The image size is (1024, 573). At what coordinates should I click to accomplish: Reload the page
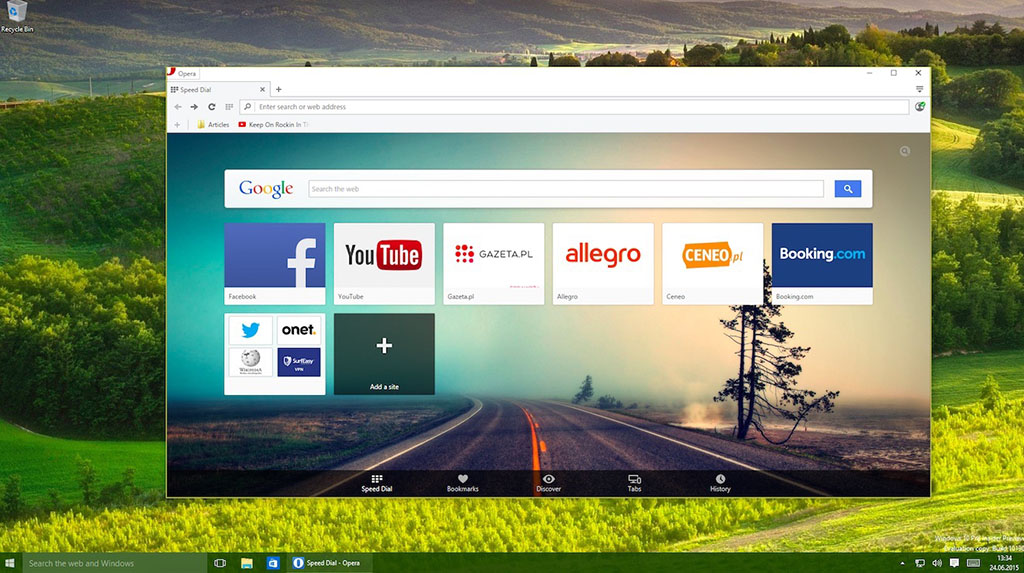(212, 106)
